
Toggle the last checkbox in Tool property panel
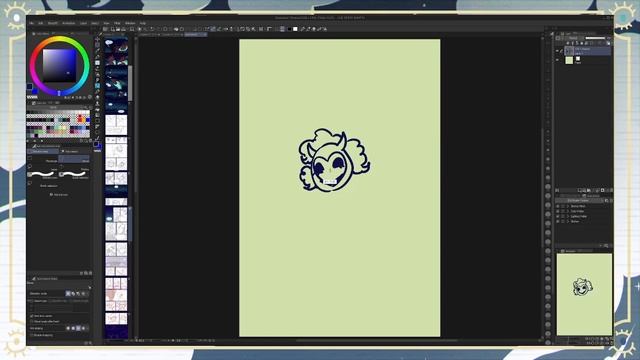point(31,335)
